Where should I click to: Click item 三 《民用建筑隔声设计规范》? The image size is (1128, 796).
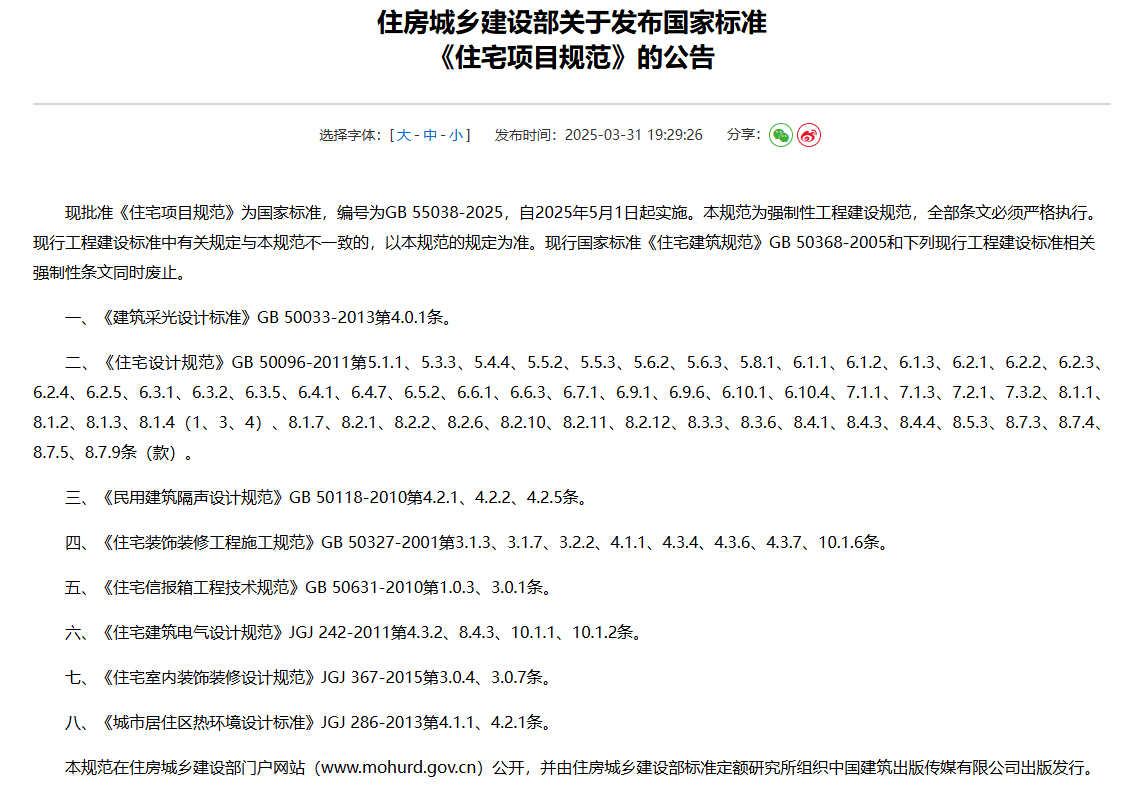click(x=193, y=498)
